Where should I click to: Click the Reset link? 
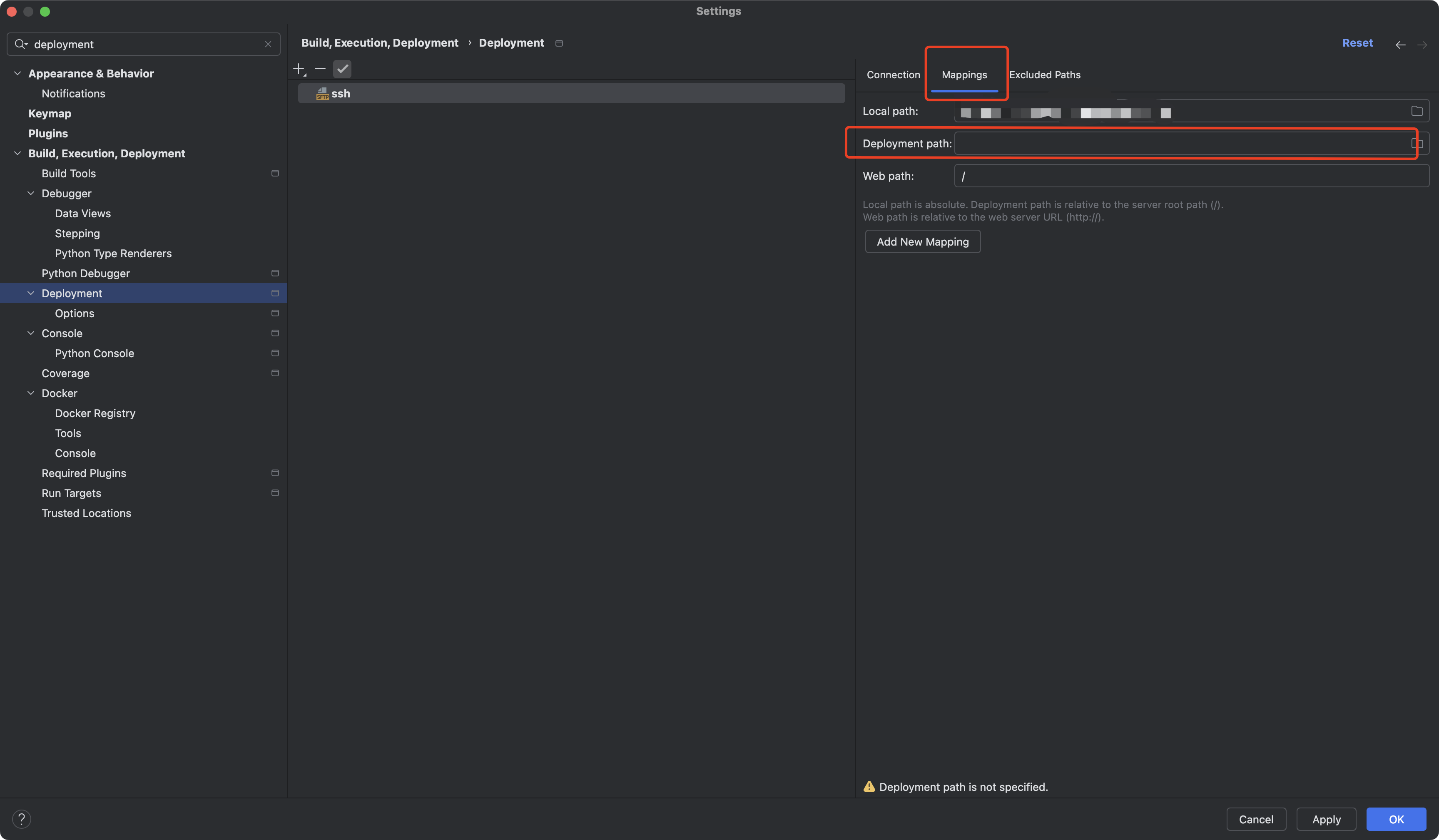(x=1357, y=43)
